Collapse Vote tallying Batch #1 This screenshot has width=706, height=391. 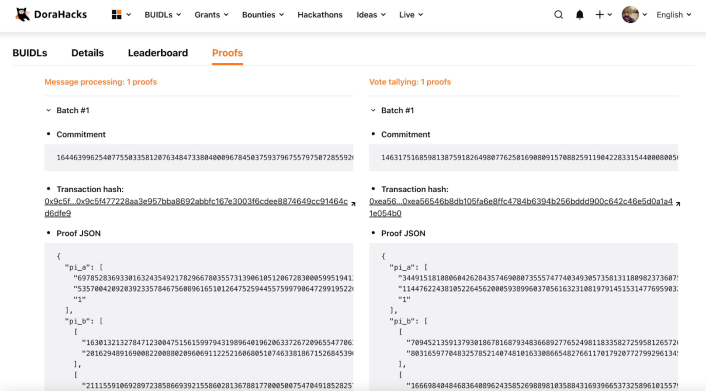tap(373, 110)
